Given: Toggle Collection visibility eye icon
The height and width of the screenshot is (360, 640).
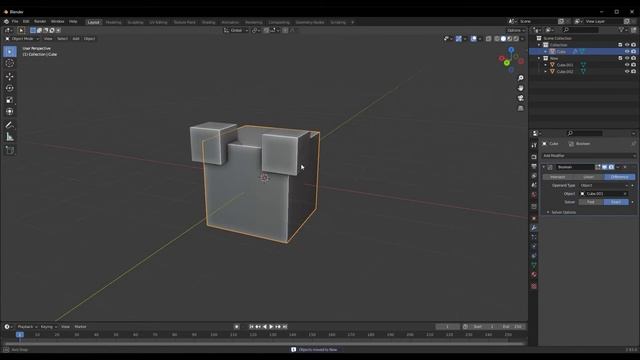Looking at the screenshot, I should (x=627, y=45).
